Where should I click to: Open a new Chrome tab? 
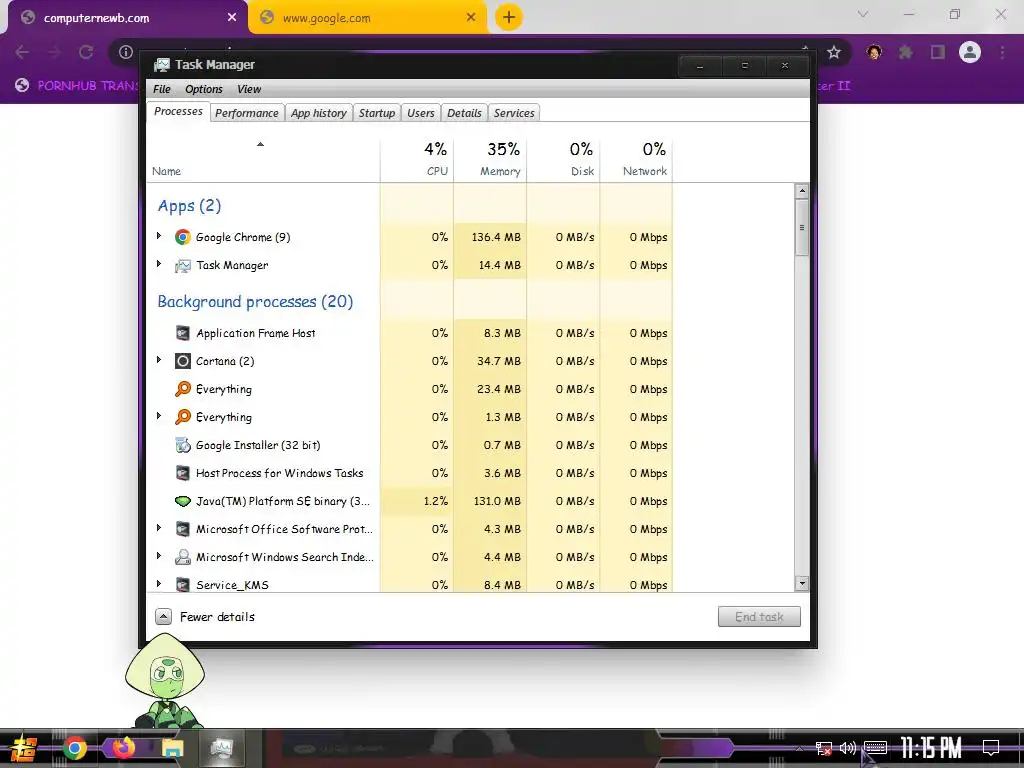pos(509,17)
